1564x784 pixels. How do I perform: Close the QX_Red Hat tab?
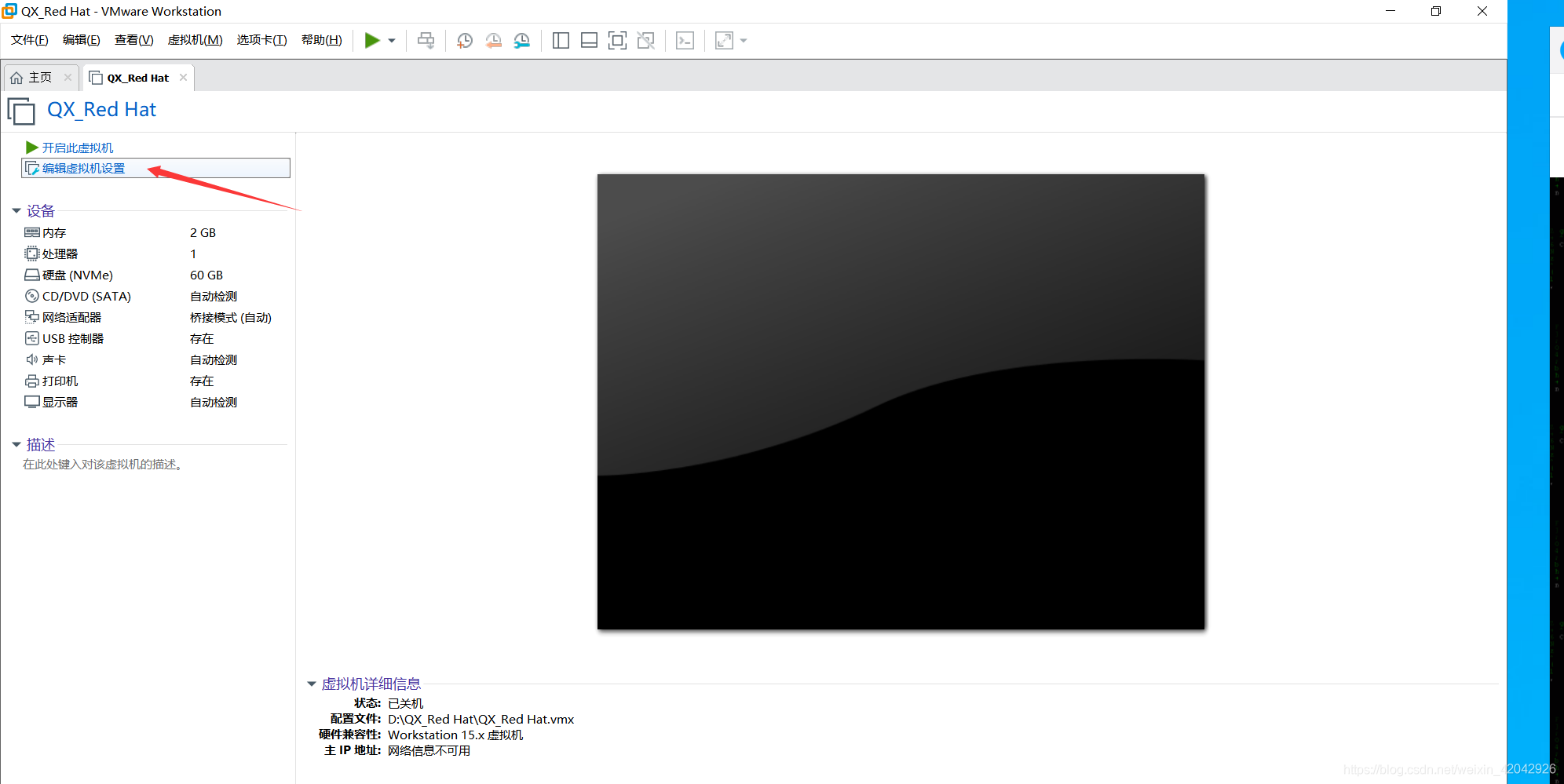[183, 77]
